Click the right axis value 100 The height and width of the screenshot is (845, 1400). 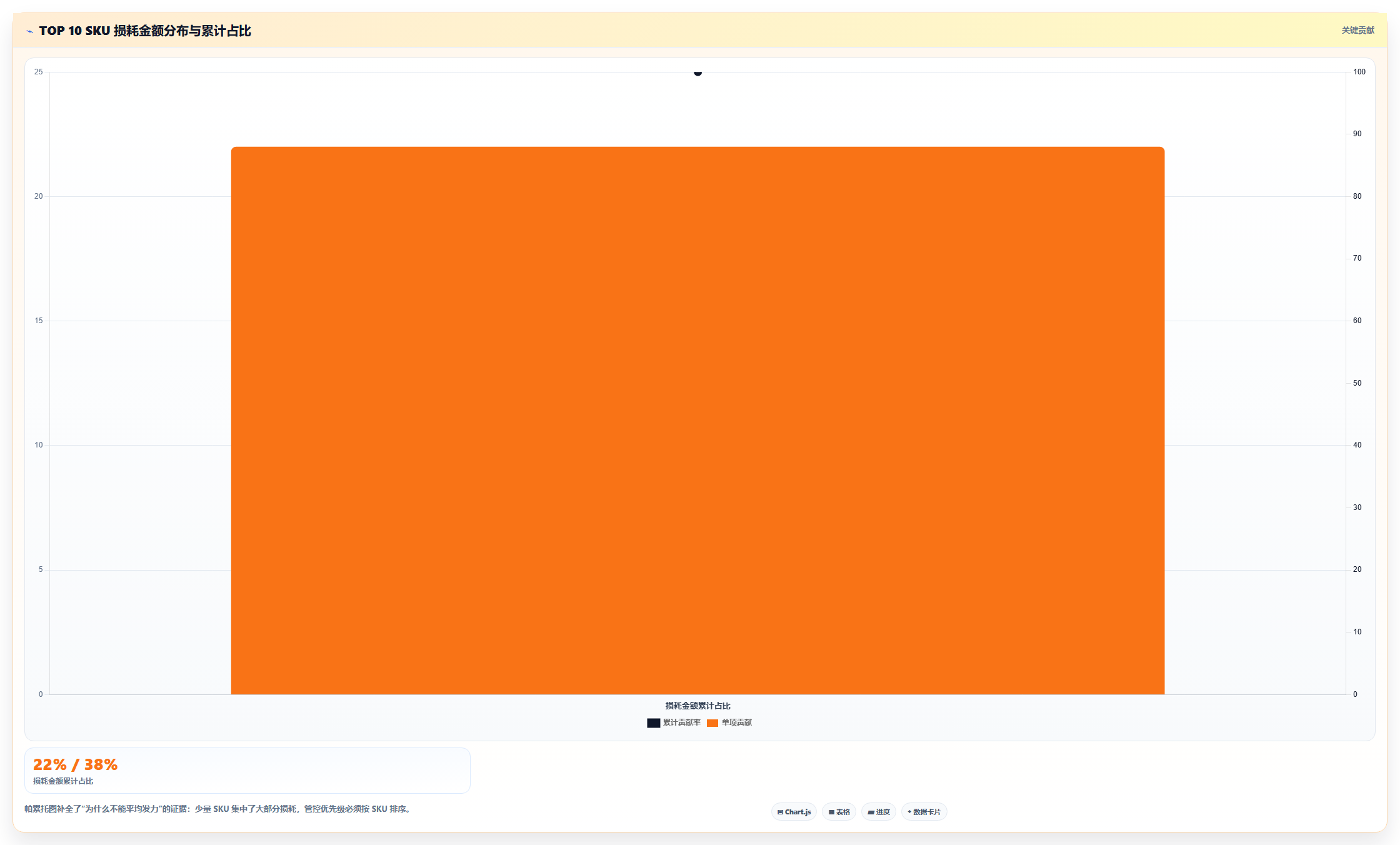tap(1359, 72)
